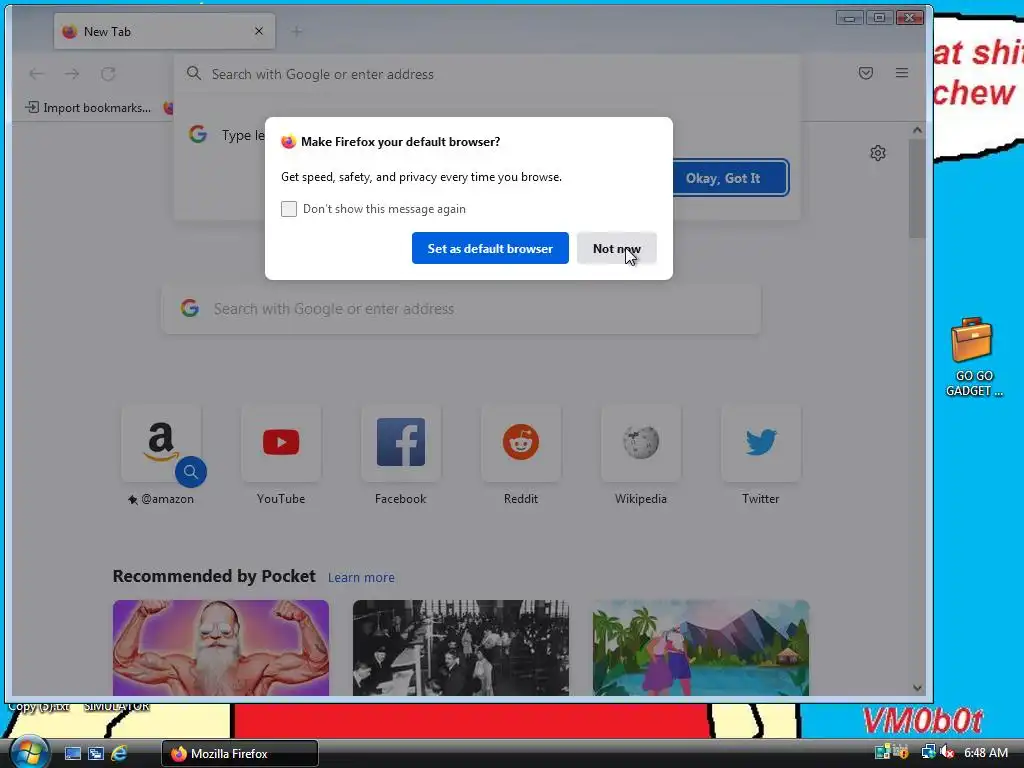Screen dimensions: 1024x768
Task: Click the 6:48 AM system clock
Action: coord(985,753)
